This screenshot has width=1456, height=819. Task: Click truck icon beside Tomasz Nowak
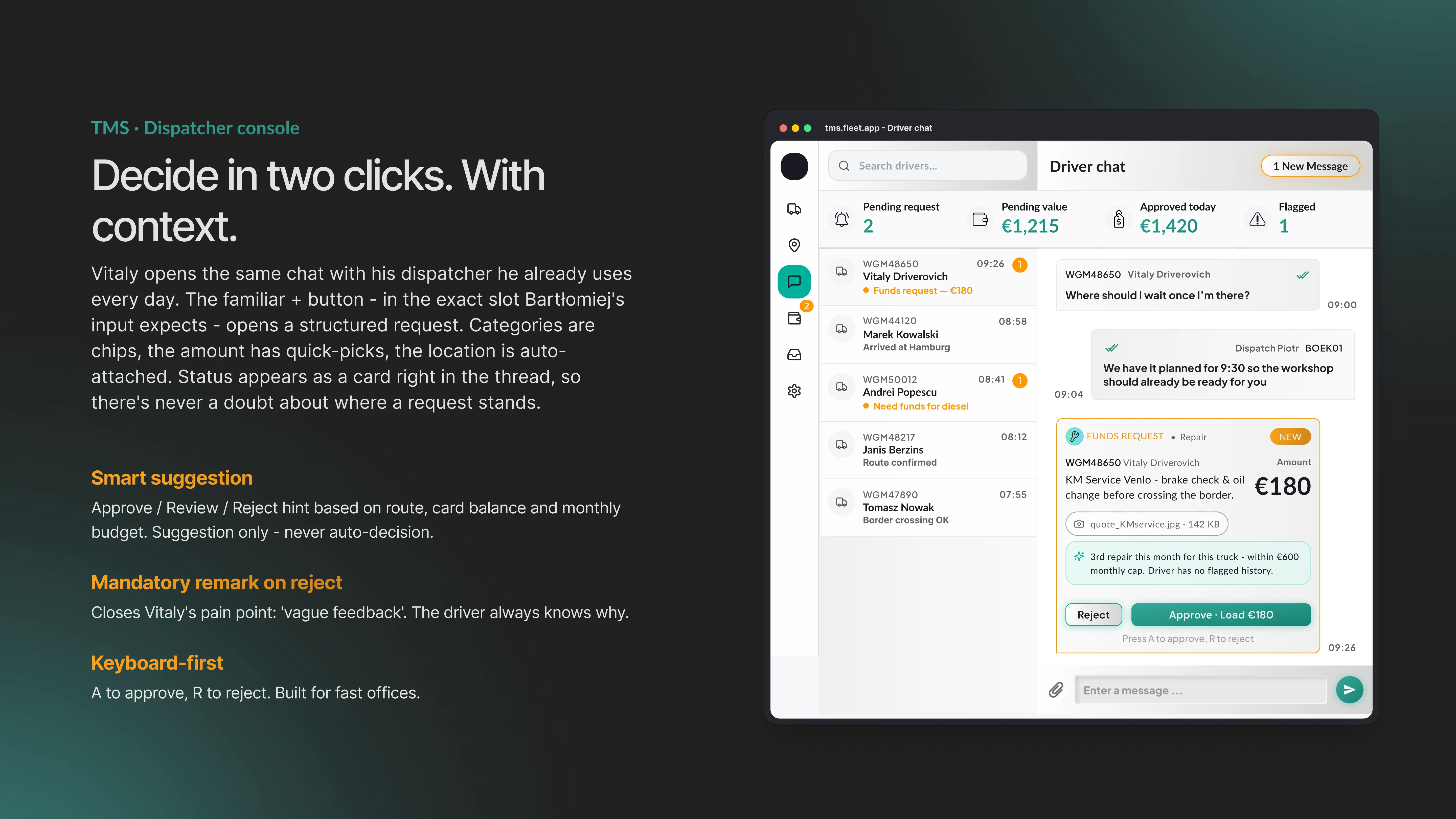841,502
